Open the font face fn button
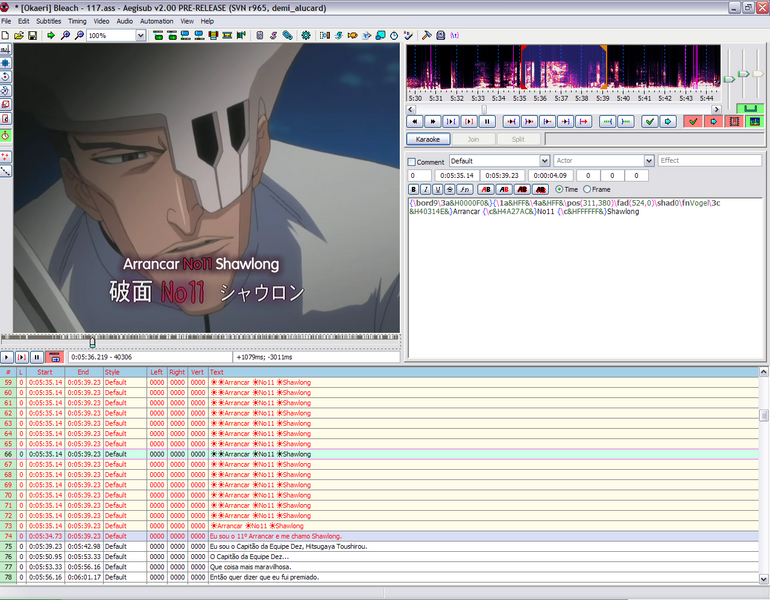This screenshot has height=600, width=770. [465, 190]
